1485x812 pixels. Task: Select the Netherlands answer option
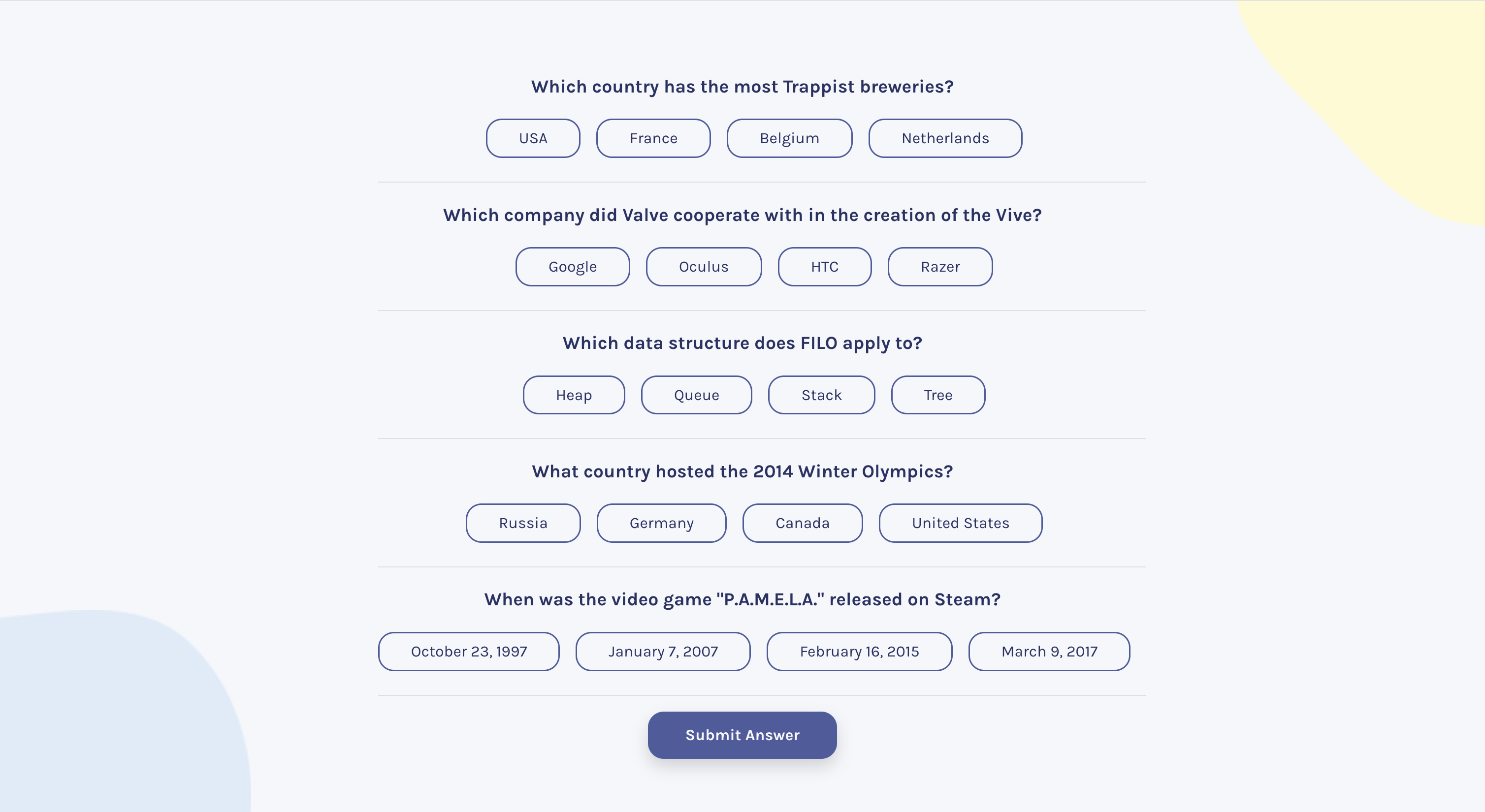945,138
